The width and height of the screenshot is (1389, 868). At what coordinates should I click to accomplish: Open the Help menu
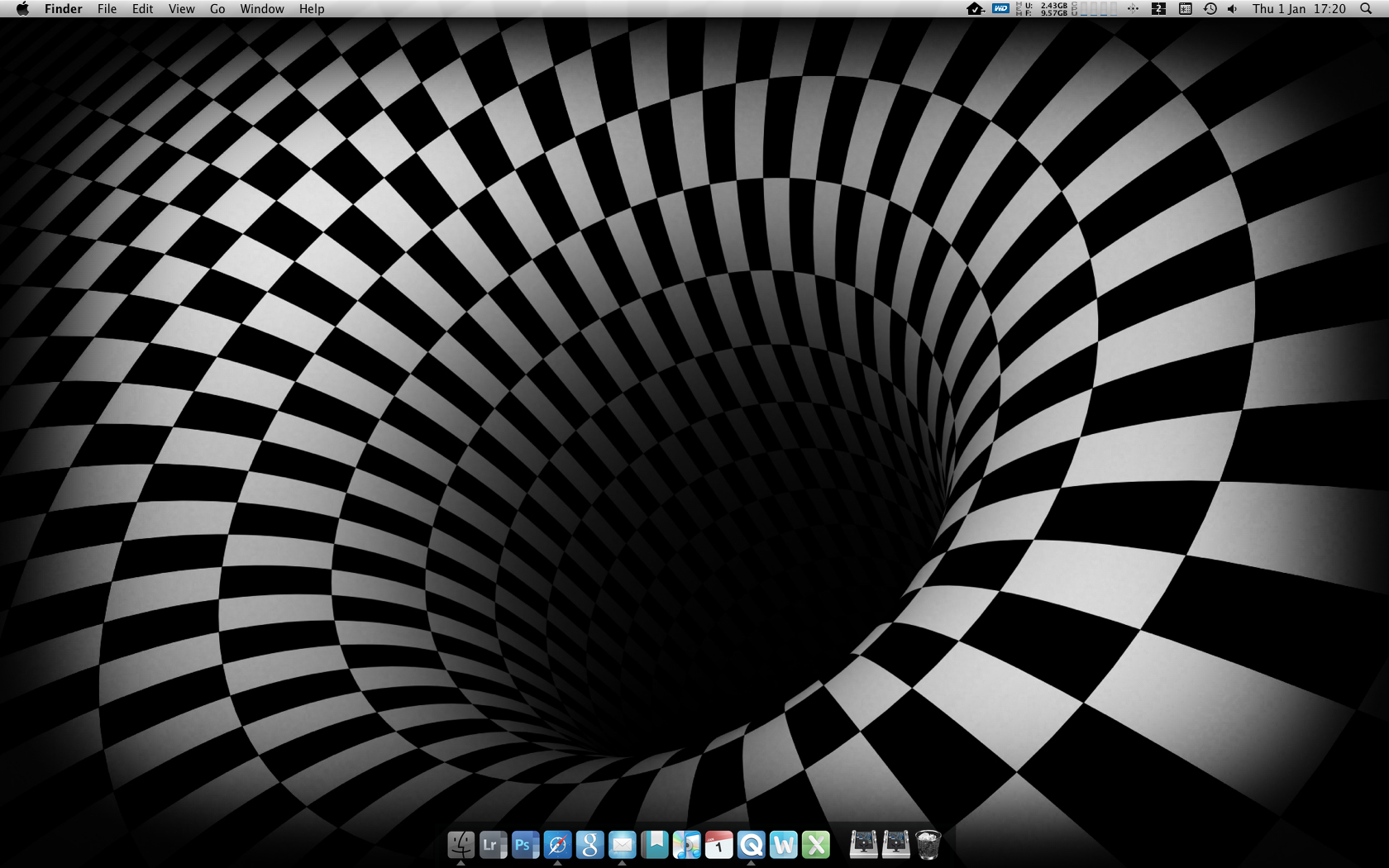click(x=312, y=9)
